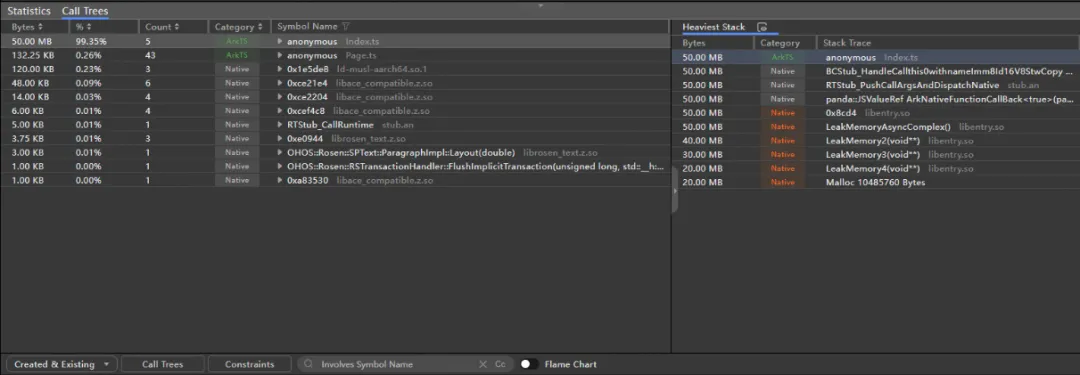This screenshot has width=1080, height=375.
Task: Click the count value 43
Action: tap(150, 55)
